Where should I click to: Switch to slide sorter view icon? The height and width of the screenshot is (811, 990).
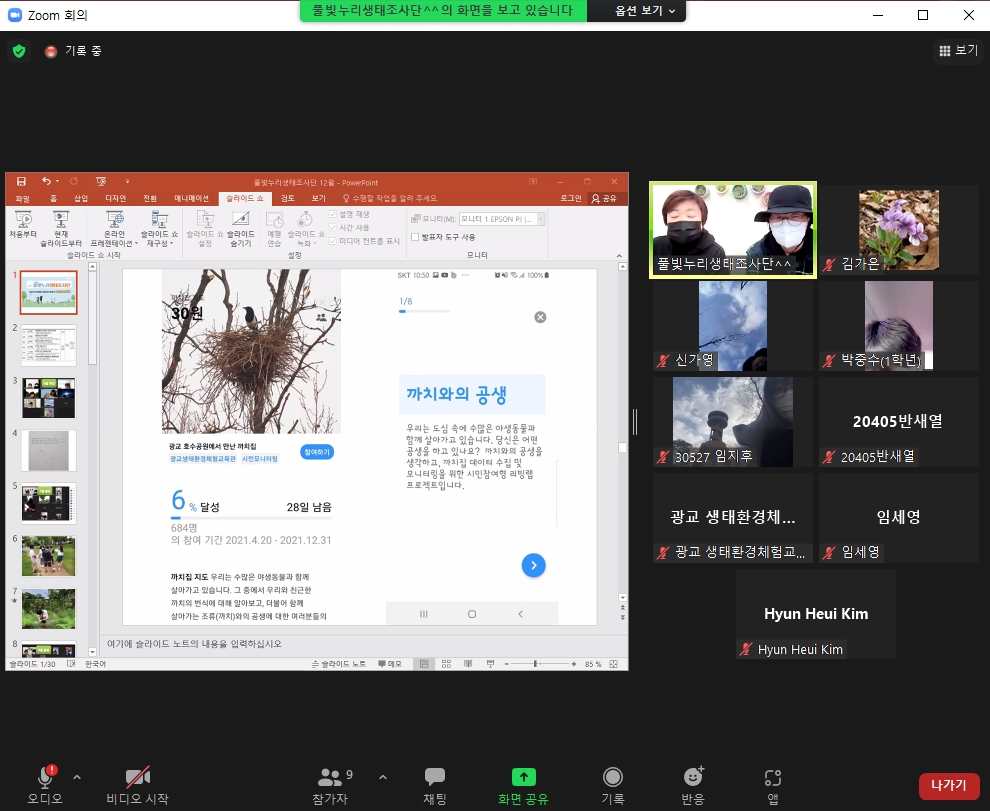pos(446,664)
